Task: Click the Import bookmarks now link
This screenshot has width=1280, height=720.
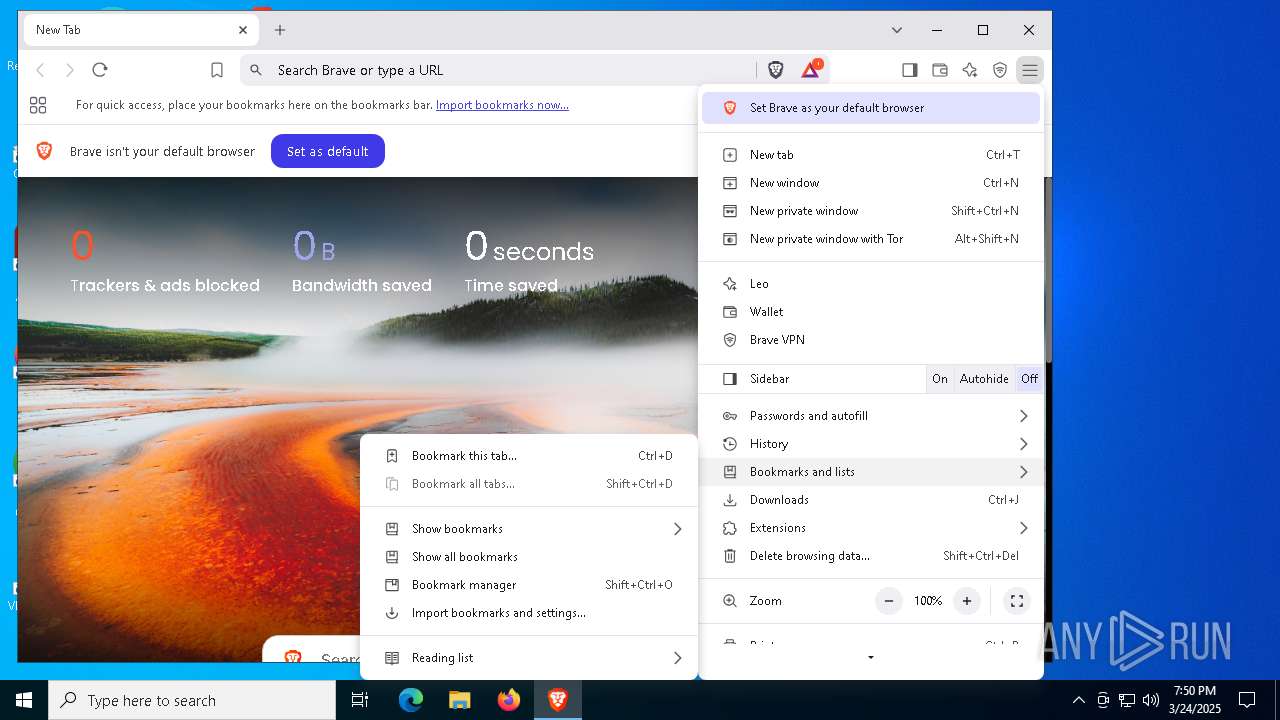Action: (502, 105)
